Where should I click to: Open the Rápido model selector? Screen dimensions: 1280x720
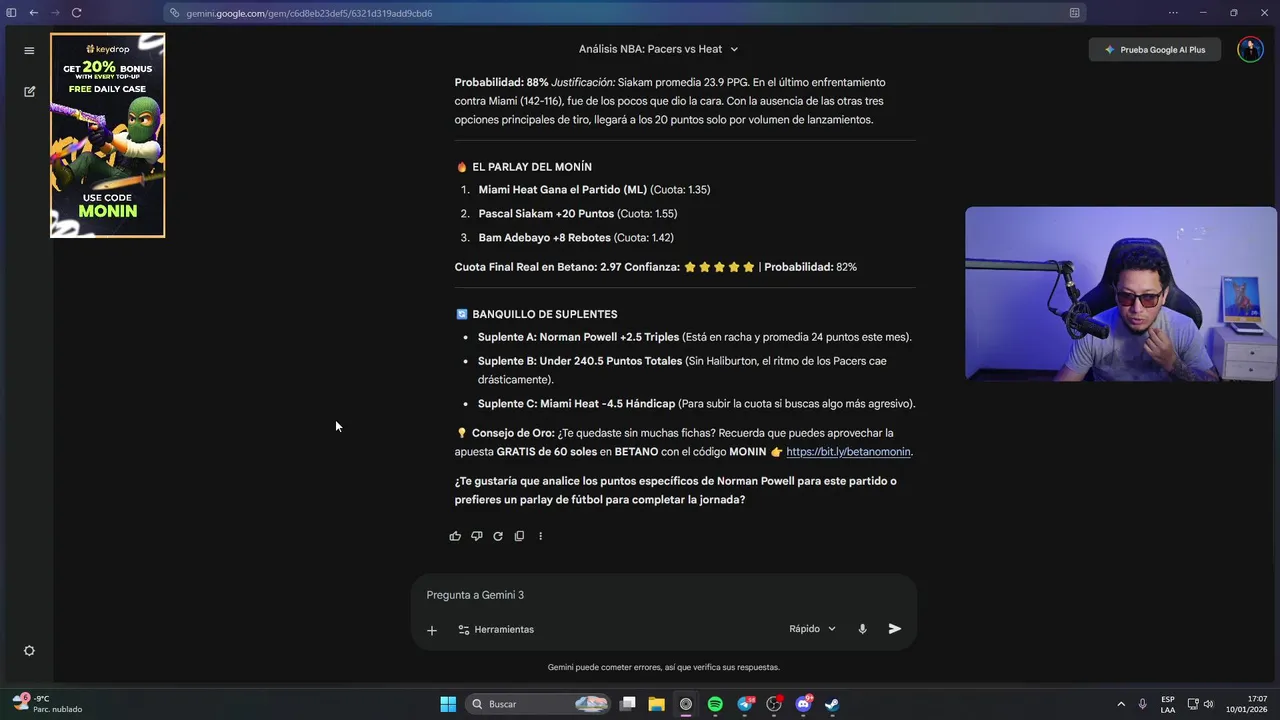[812, 629]
